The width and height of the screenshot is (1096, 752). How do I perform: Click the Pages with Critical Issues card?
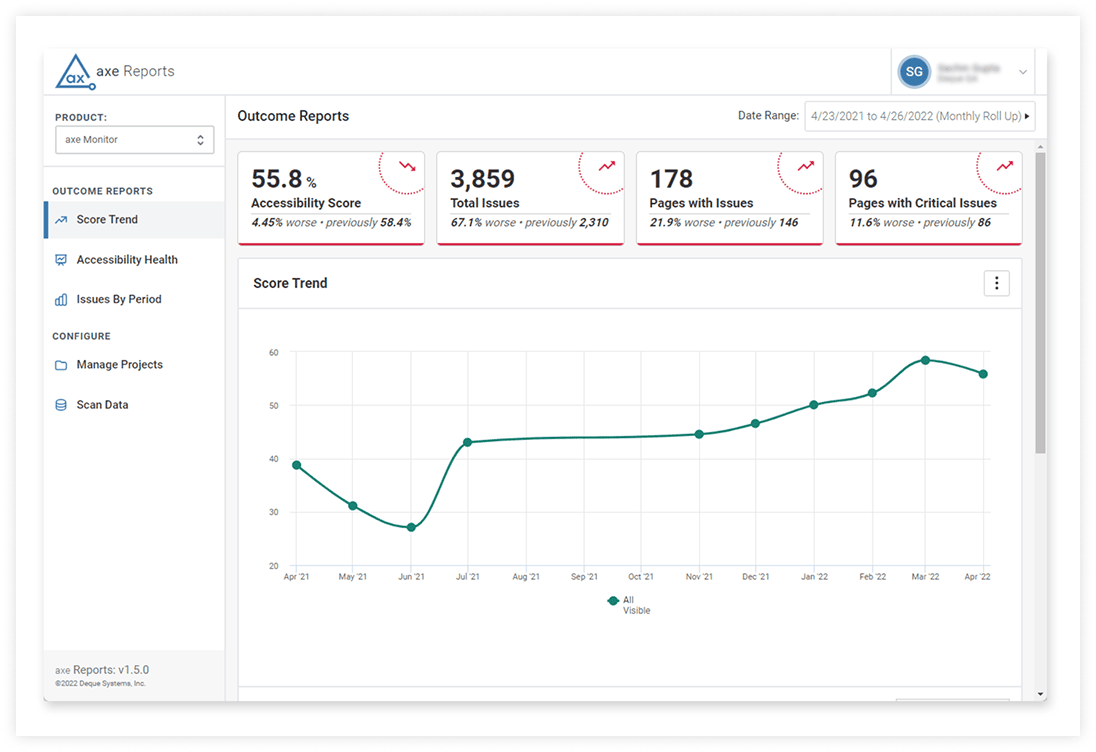point(928,198)
